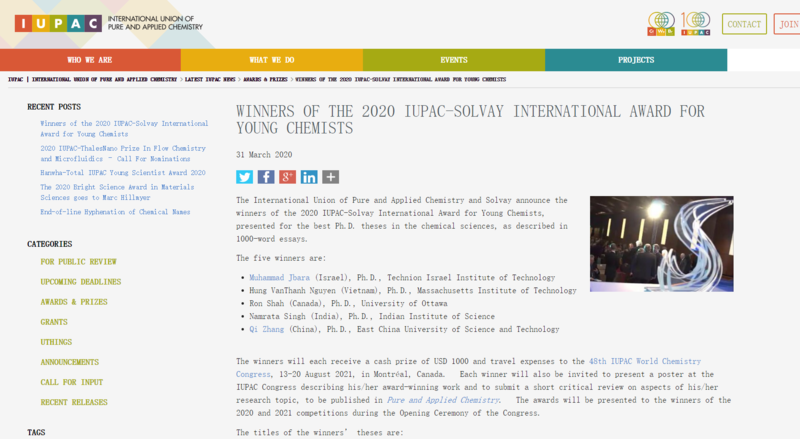Screen dimensions: 800x439
Task: Open the Who We Are menu
Action: point(90,60)
